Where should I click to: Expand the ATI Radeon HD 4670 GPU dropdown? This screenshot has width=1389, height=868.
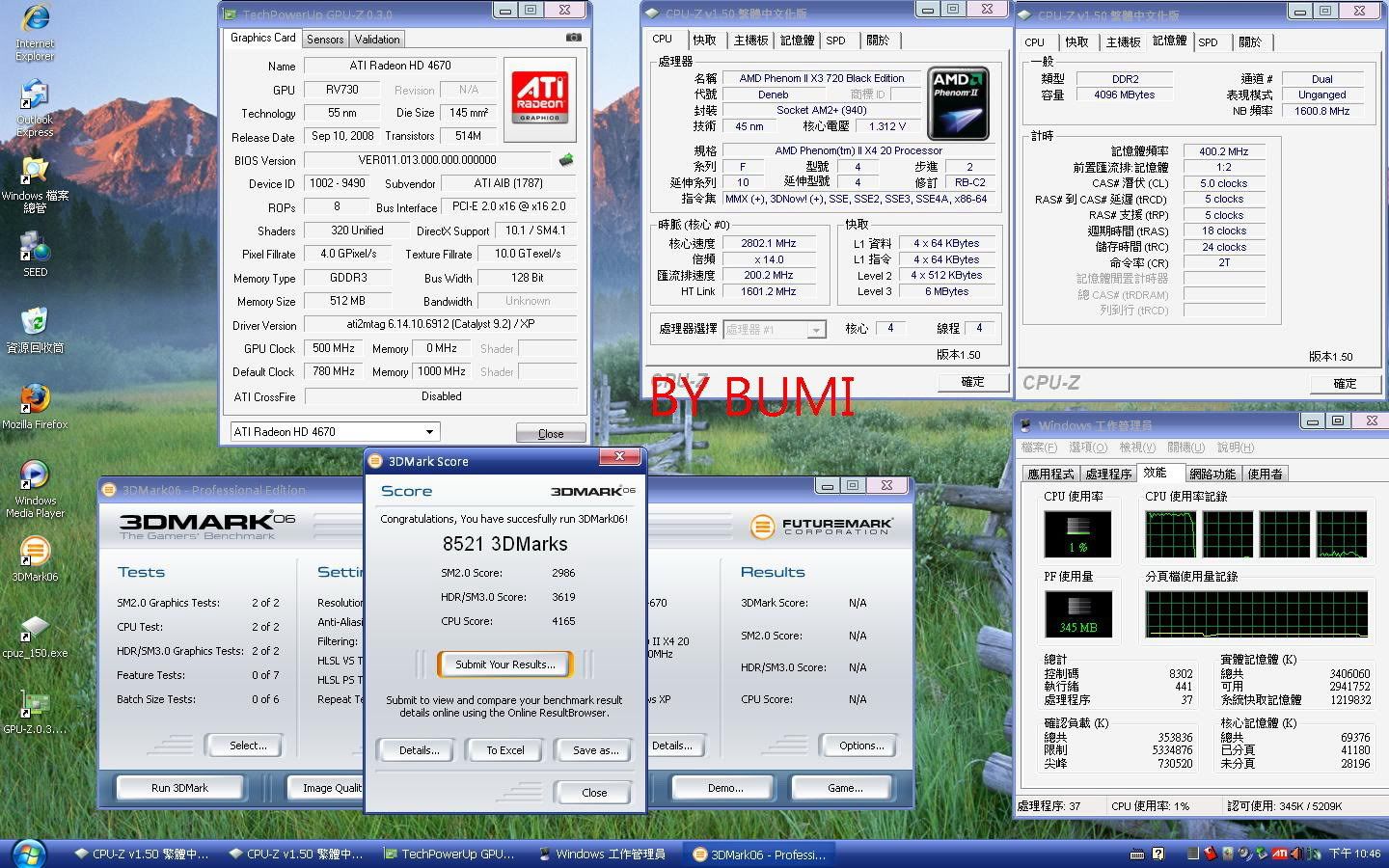point(429,432)
